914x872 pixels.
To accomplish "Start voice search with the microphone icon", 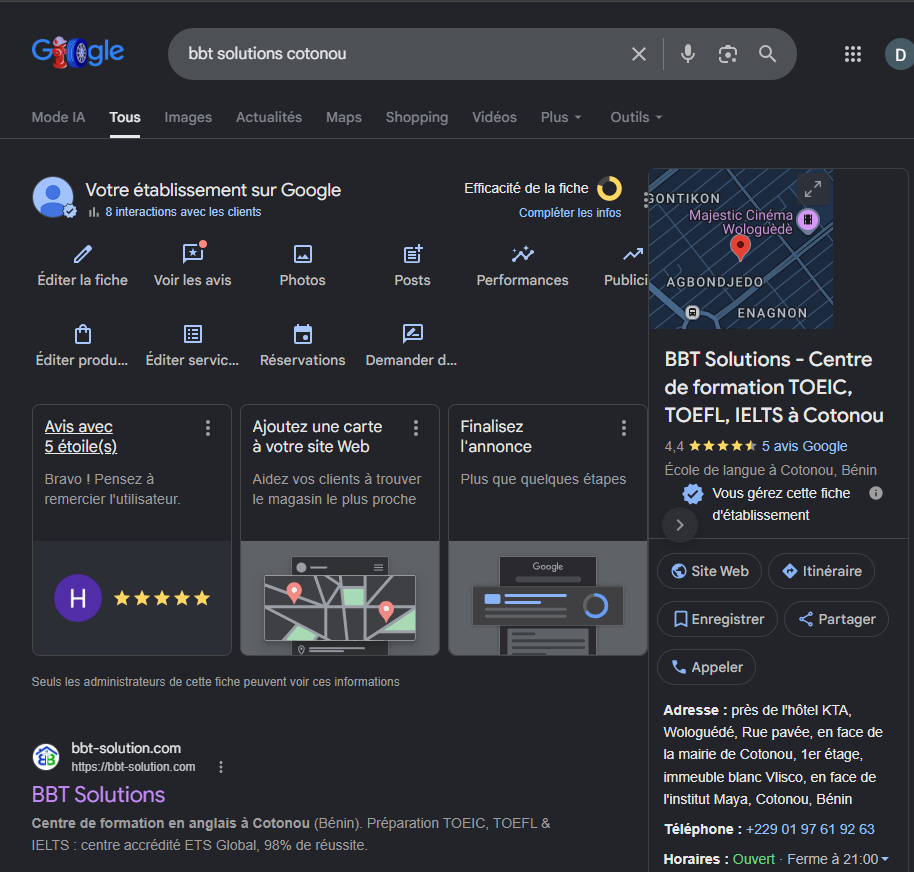I will 688,54.
